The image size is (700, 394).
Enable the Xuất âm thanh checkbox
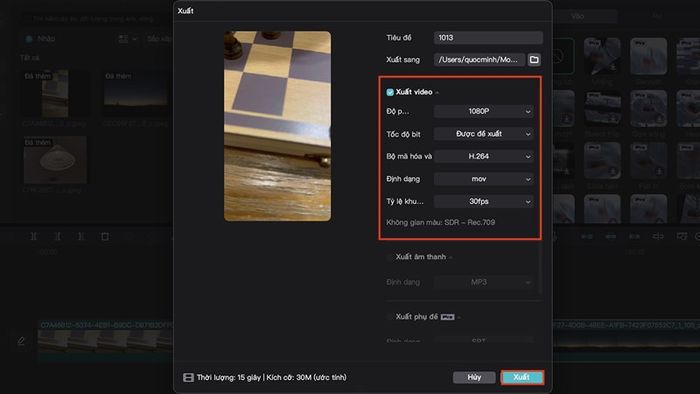click(x=390, y=257)
